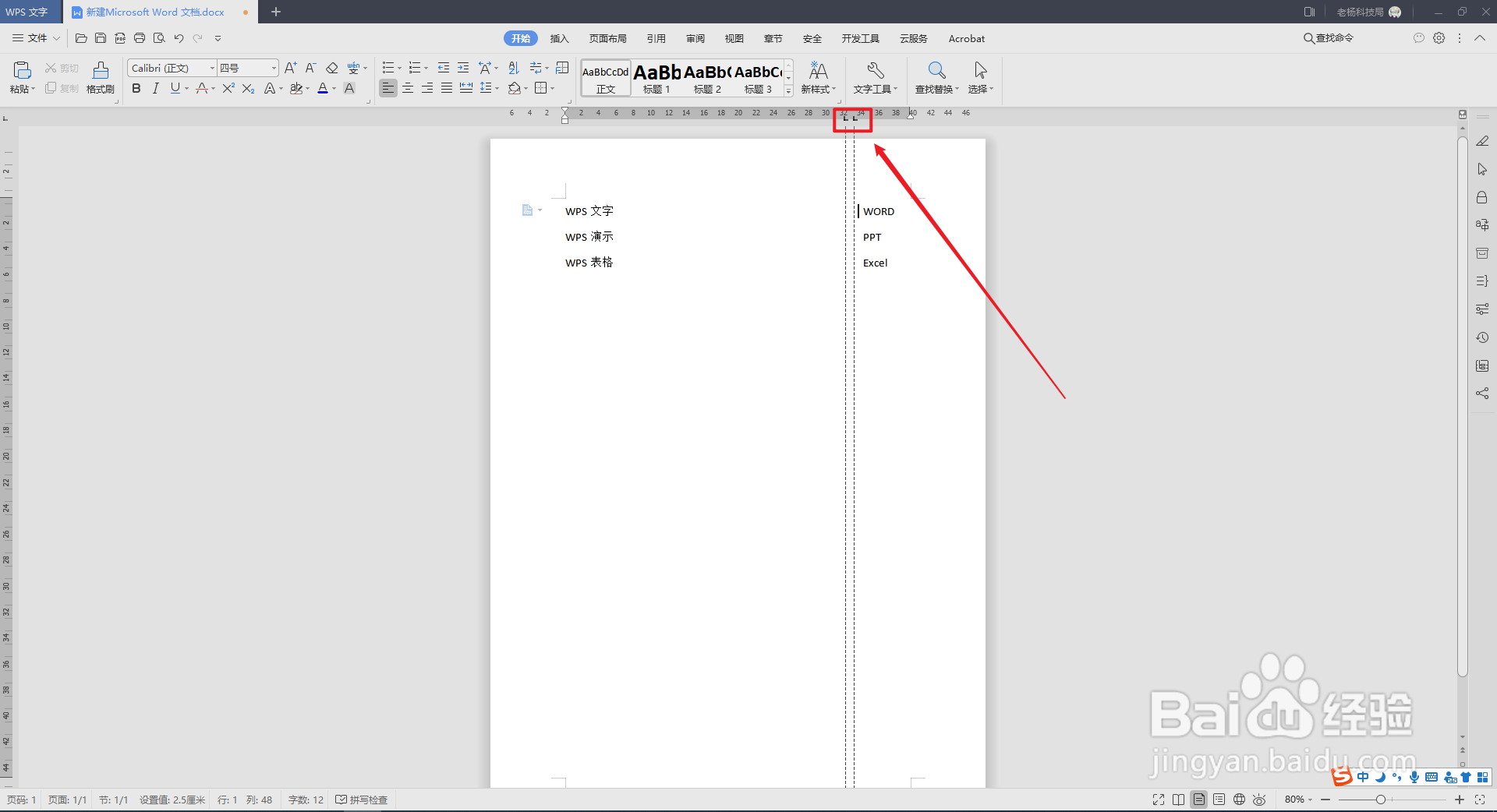Apply the 正文 body style
The width and height of the screenshot is (1497, 812).
(606, 78)
